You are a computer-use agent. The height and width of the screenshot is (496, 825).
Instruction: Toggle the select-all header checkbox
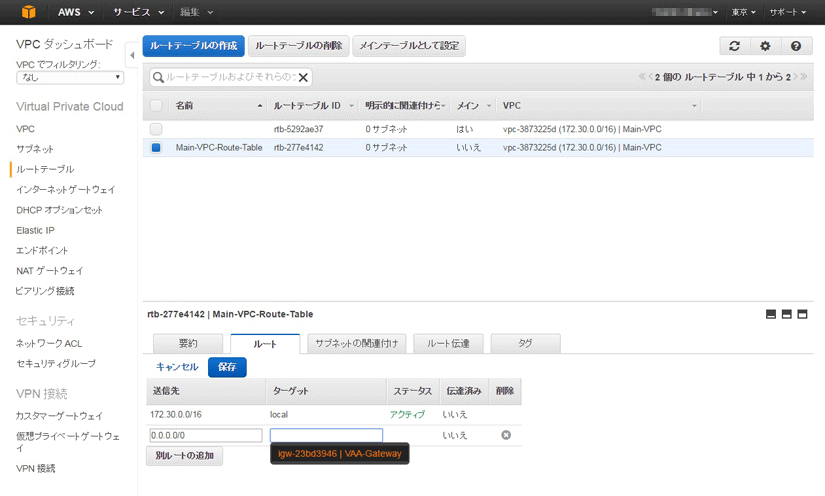pos(156,105)
